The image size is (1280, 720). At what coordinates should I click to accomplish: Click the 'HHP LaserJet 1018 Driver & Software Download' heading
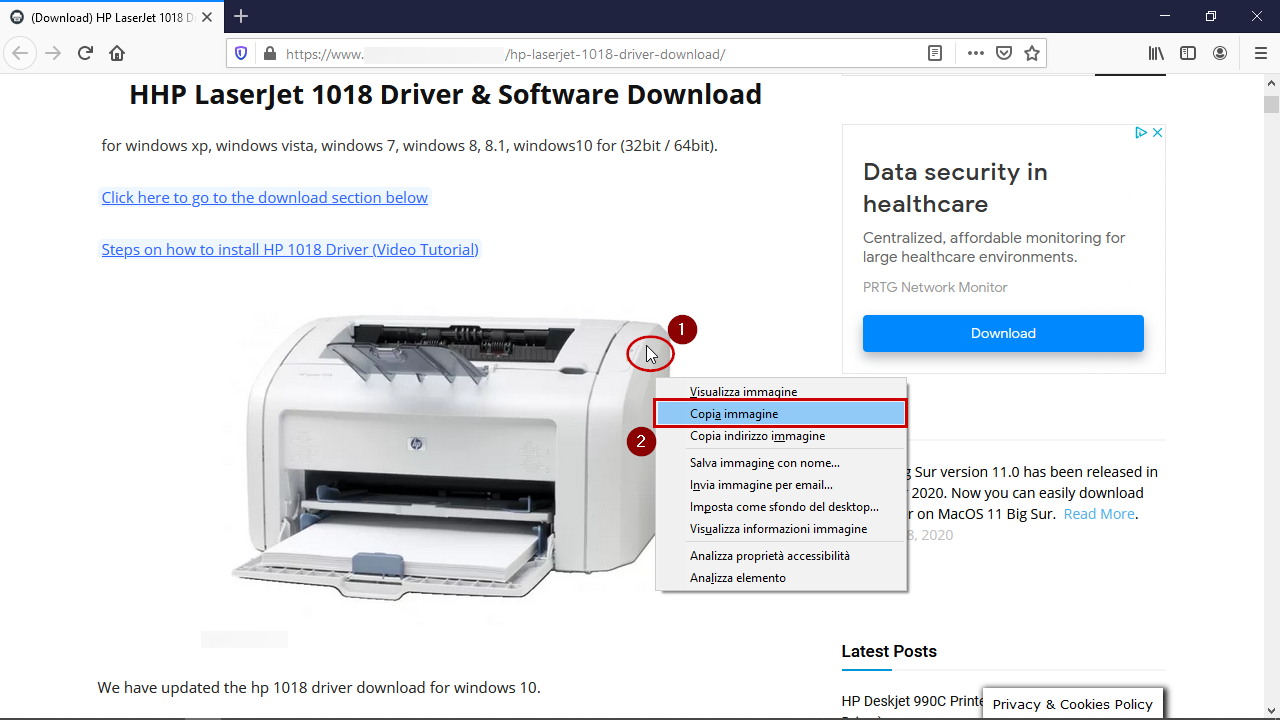coord(445,95)
